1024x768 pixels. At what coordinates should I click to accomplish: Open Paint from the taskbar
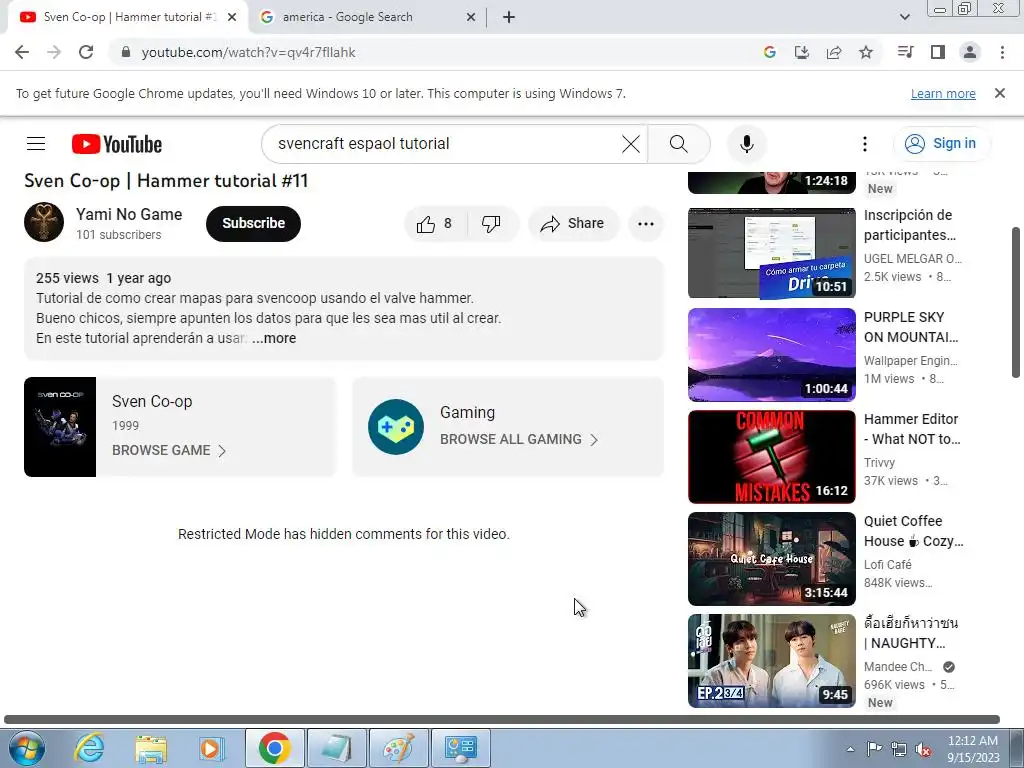[398, 748]
